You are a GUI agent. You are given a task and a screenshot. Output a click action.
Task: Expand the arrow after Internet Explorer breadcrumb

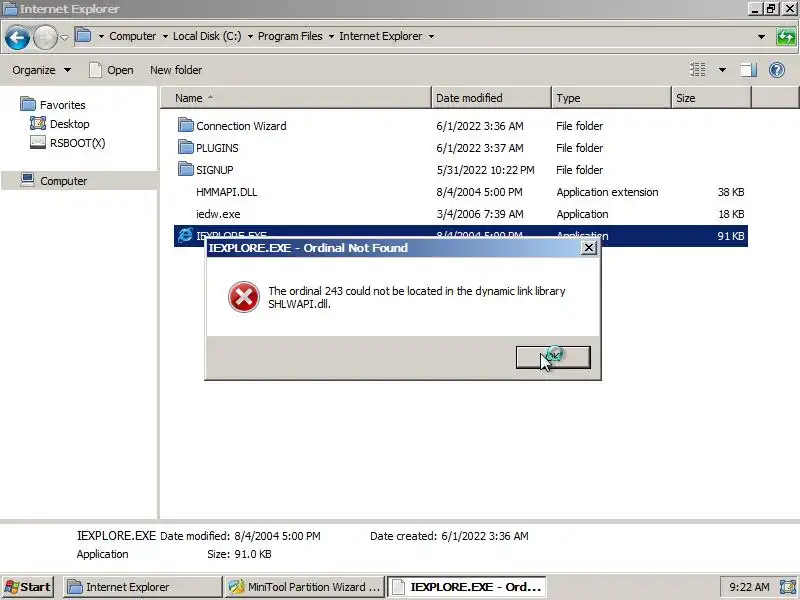click(x=431, y=36)
